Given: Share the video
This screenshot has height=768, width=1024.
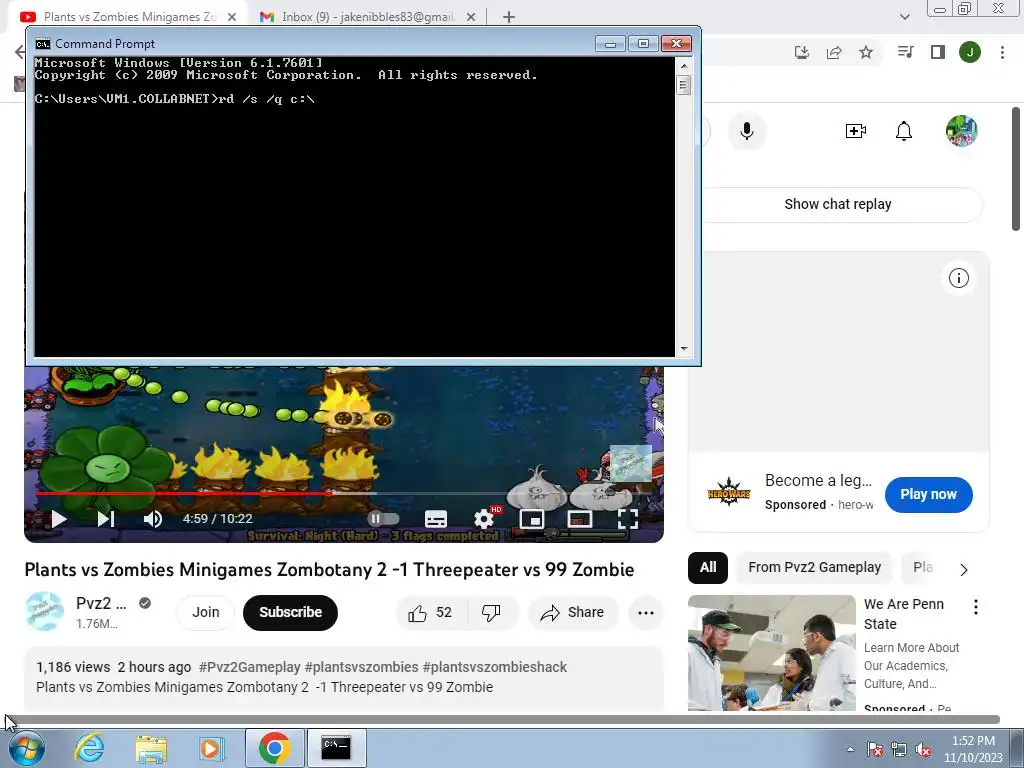Looking at the screenshot, I should click(572, 613).
